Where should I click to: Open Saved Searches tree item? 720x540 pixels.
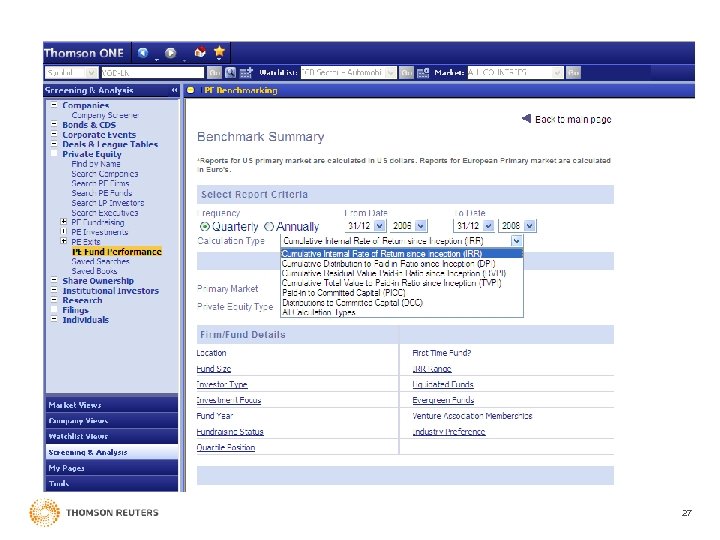[100, 261]
